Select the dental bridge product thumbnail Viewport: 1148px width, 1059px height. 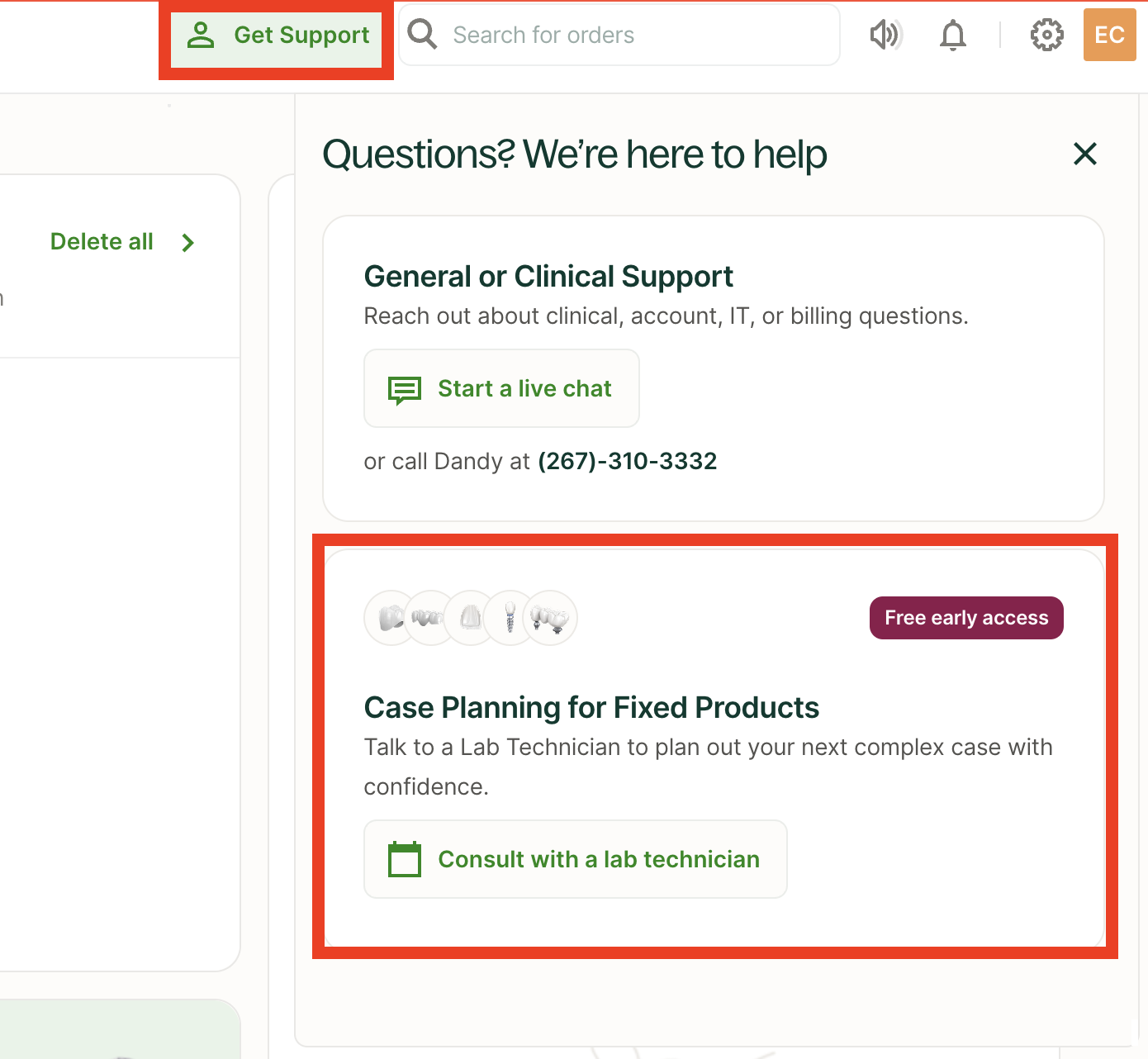[429, 618]
